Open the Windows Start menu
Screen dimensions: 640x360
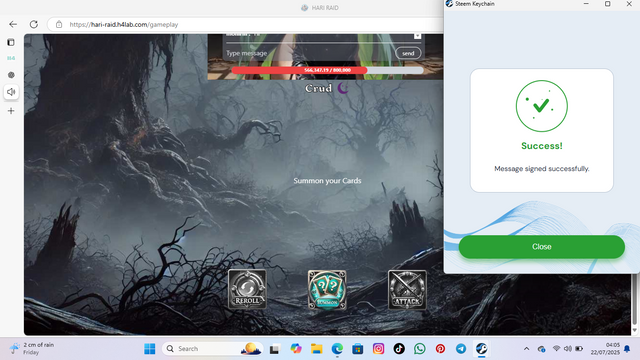(149, 349)
